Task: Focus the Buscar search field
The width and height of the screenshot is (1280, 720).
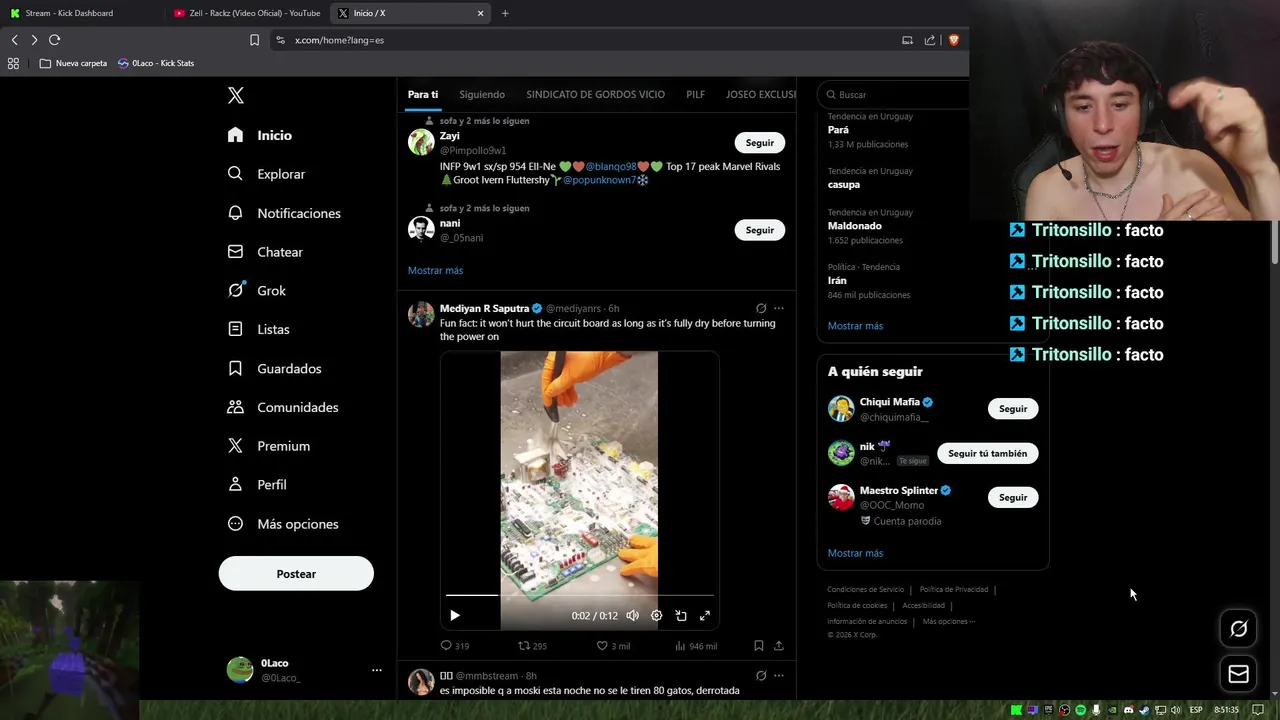Action: click(895, 95)
